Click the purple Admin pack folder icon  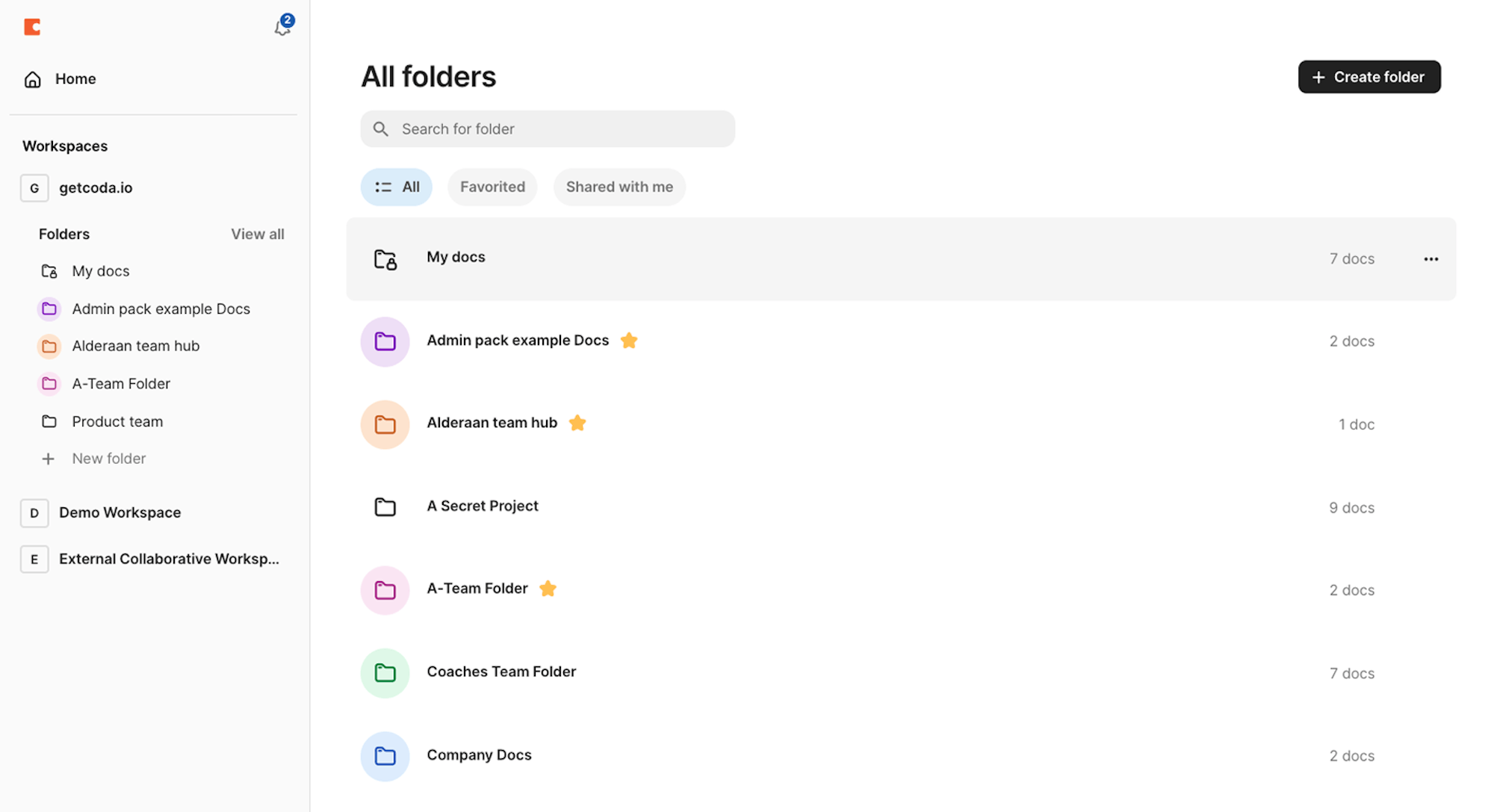pos(385,342)
